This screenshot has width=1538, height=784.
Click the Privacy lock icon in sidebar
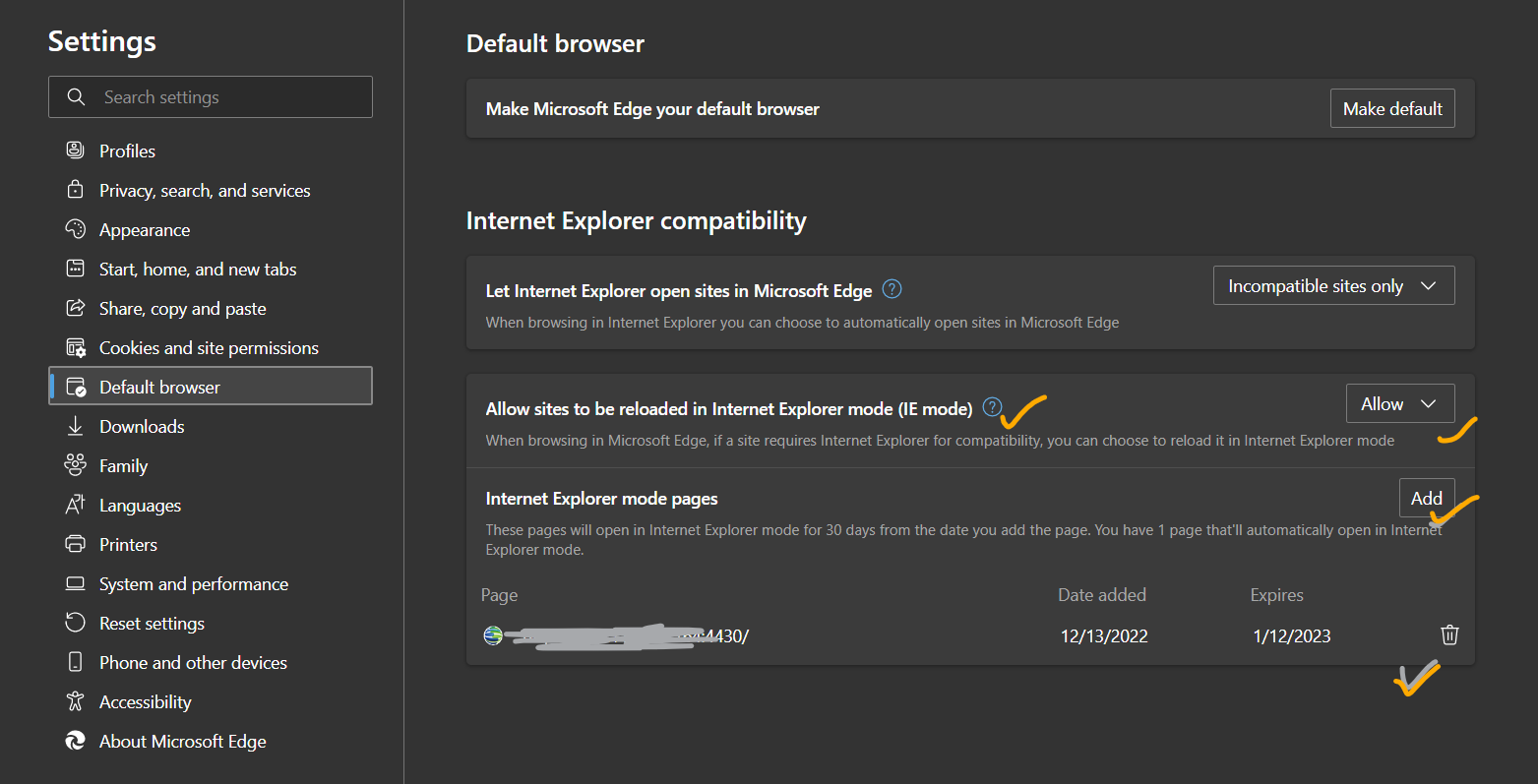coord(75,190)
